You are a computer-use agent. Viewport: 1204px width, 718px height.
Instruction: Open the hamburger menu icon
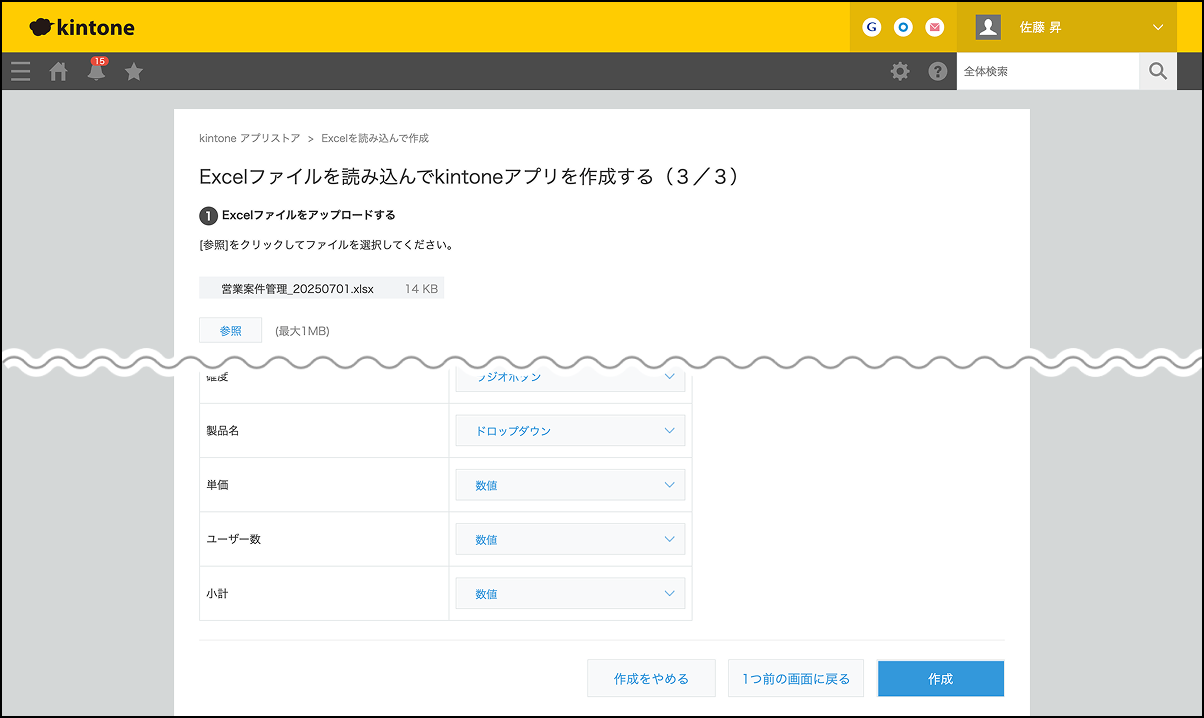pyautogui.click(x=20, y=71)
